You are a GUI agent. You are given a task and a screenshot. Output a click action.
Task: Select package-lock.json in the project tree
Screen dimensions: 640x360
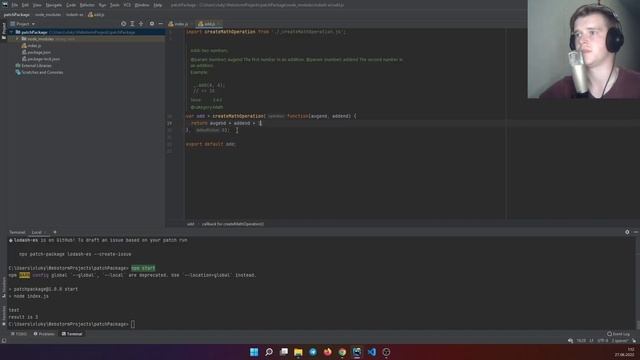[x=41, y=59]
